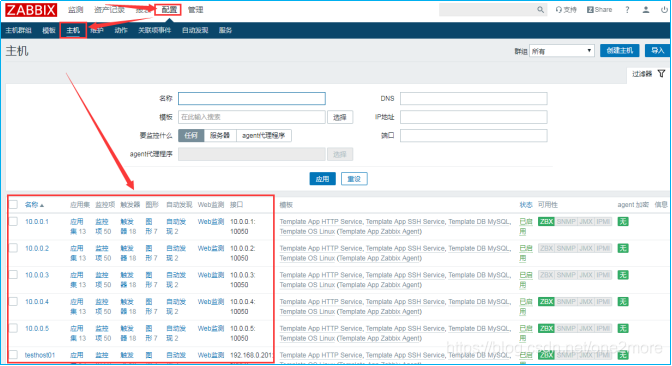Screen dimensions: 672x366
Task: Check the box for host 10.0.0.4
Action: tap(14, 302)
